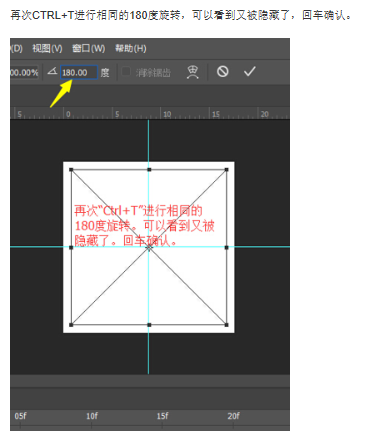
Task: Toggle the 消除锯齿 anti-alias checkbox
Action: click(x=126, y=72)
